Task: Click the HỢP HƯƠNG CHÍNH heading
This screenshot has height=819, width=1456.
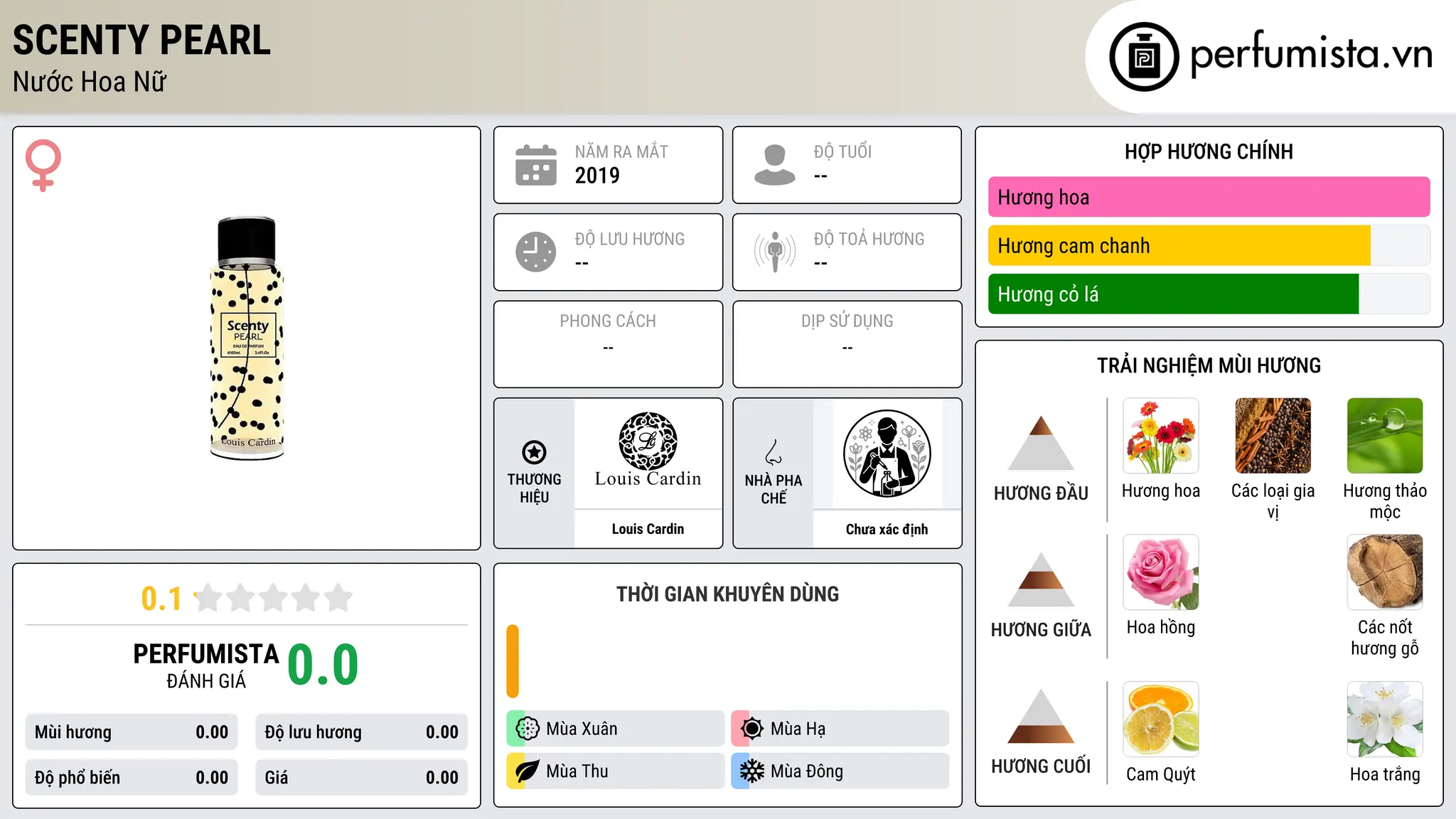Action: tap(1209, 151)
